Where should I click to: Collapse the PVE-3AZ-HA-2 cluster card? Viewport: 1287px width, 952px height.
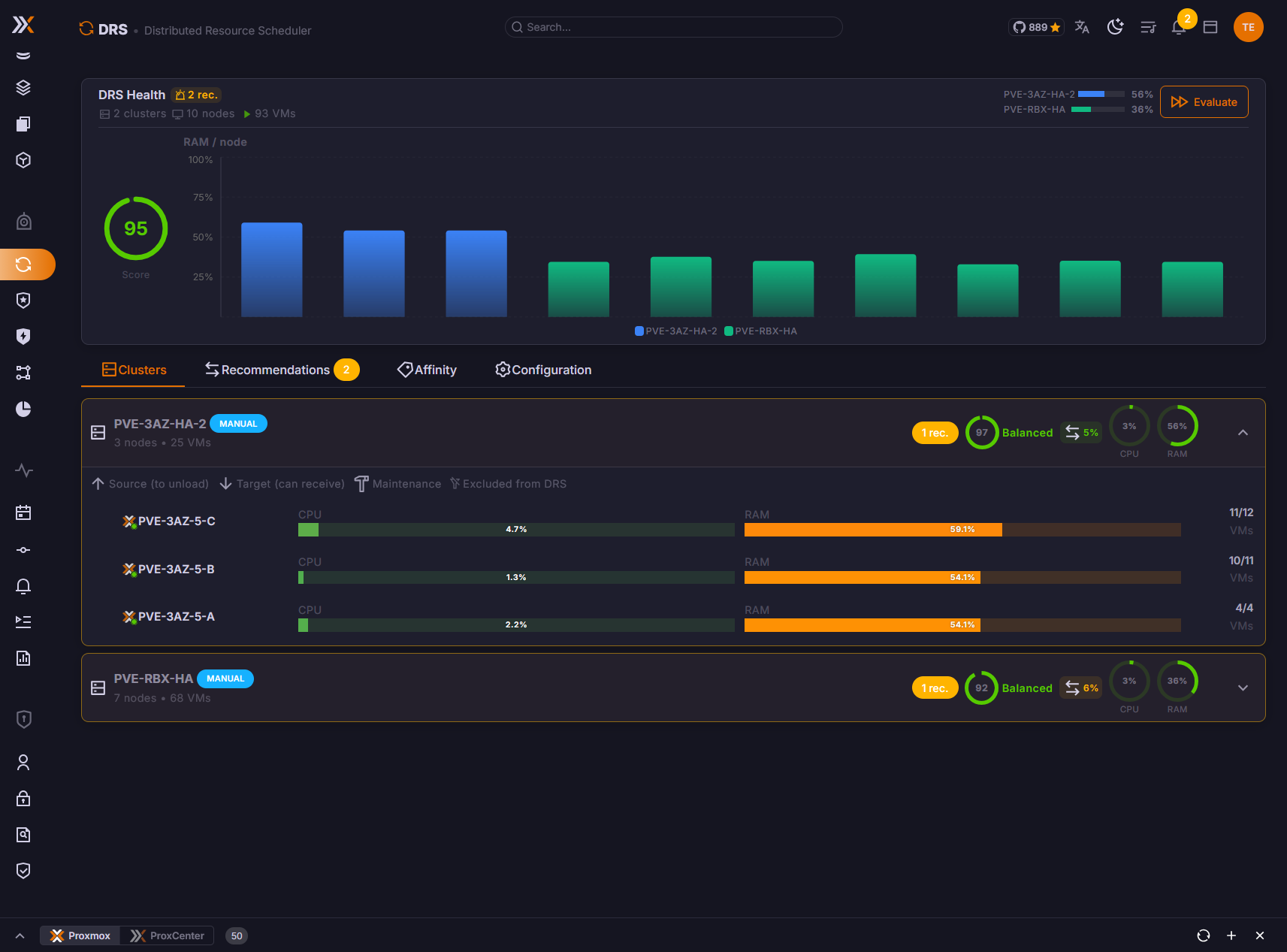tap(1243, 433)
